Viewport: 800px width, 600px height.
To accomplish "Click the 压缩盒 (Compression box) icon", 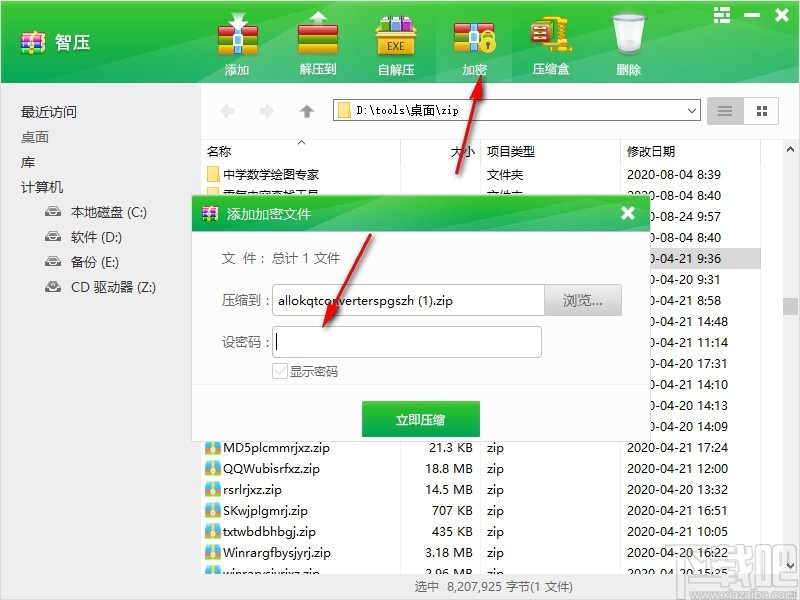I will 550,40.
